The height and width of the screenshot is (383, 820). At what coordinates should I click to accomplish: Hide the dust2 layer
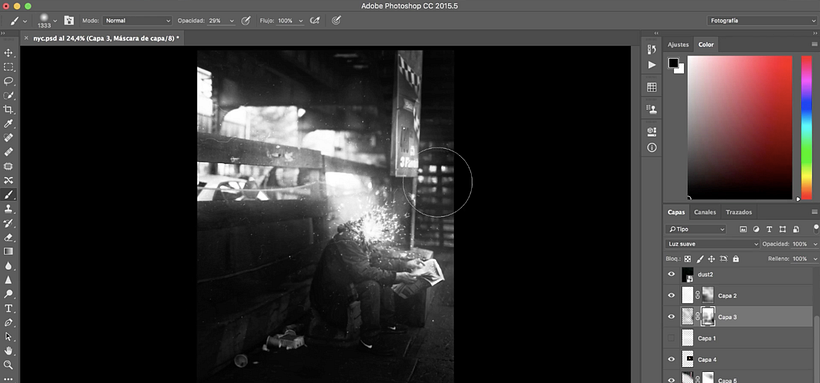point(671,274)
